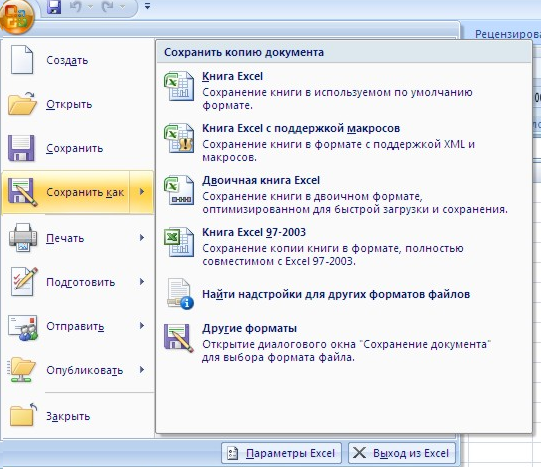Click the purple floppy icon for Сохранить
Viewport: 543px width, 469px height.
click(x=21, y=148)
